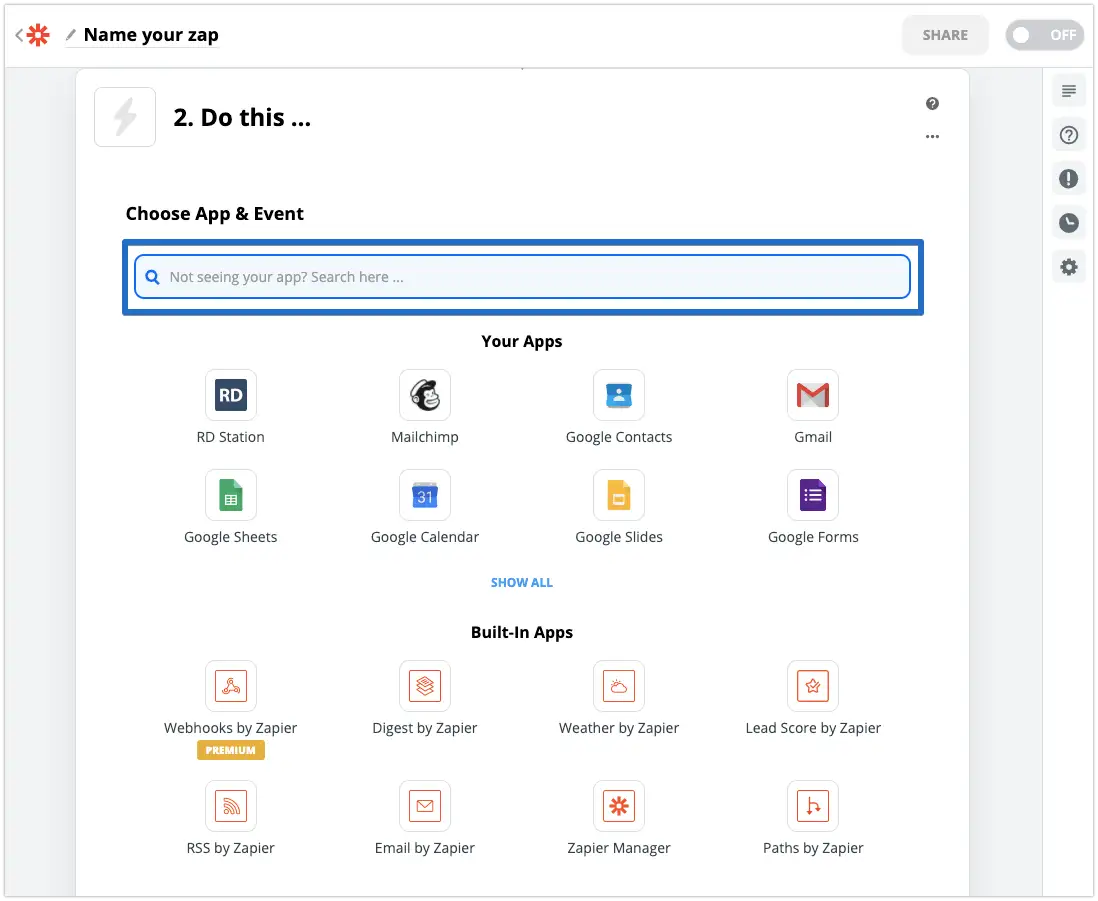Choose Digest by Zapier icon
This screenshot has height=901, width=1098.
click(x=425, y=686)
